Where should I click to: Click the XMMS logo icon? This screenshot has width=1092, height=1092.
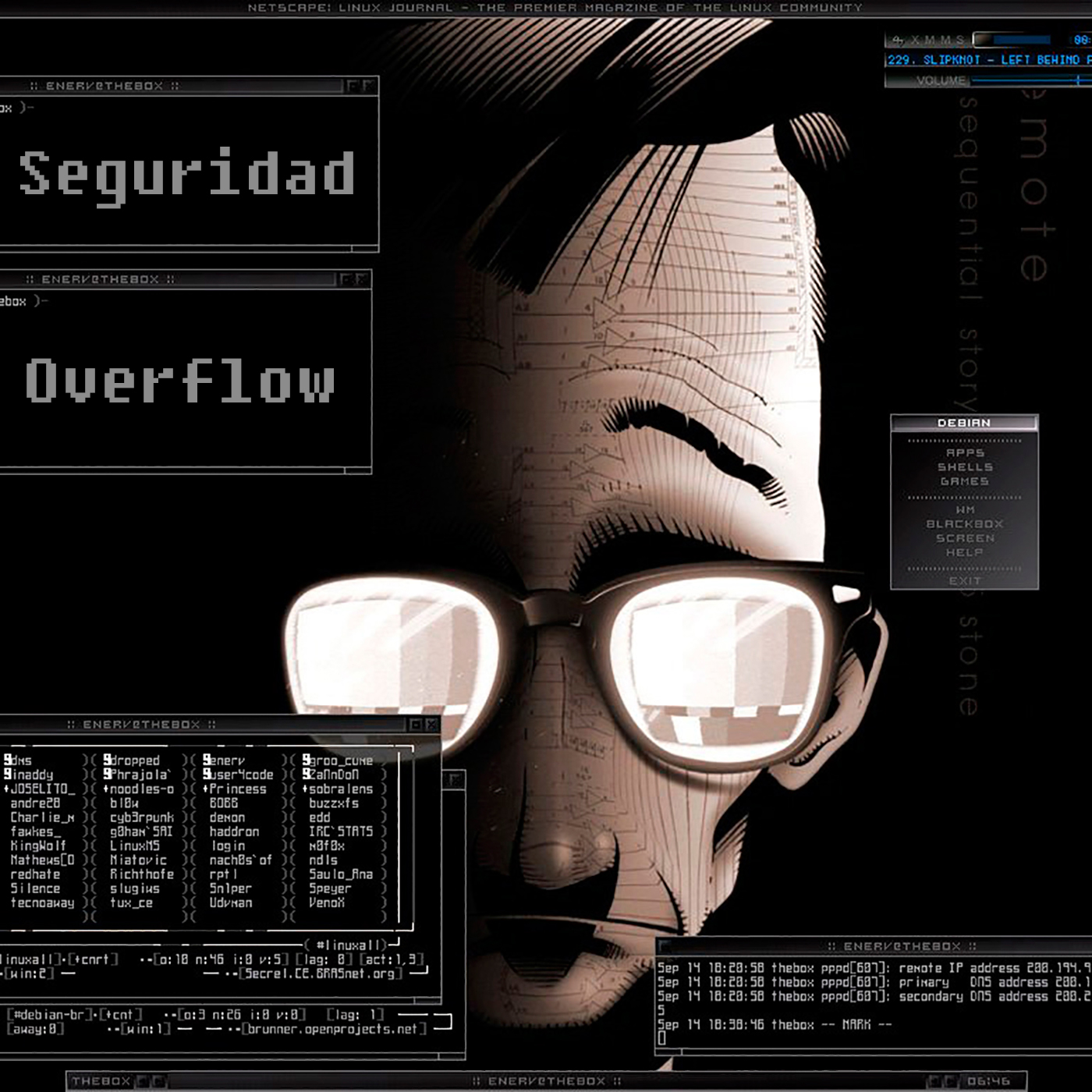(898, 40)
